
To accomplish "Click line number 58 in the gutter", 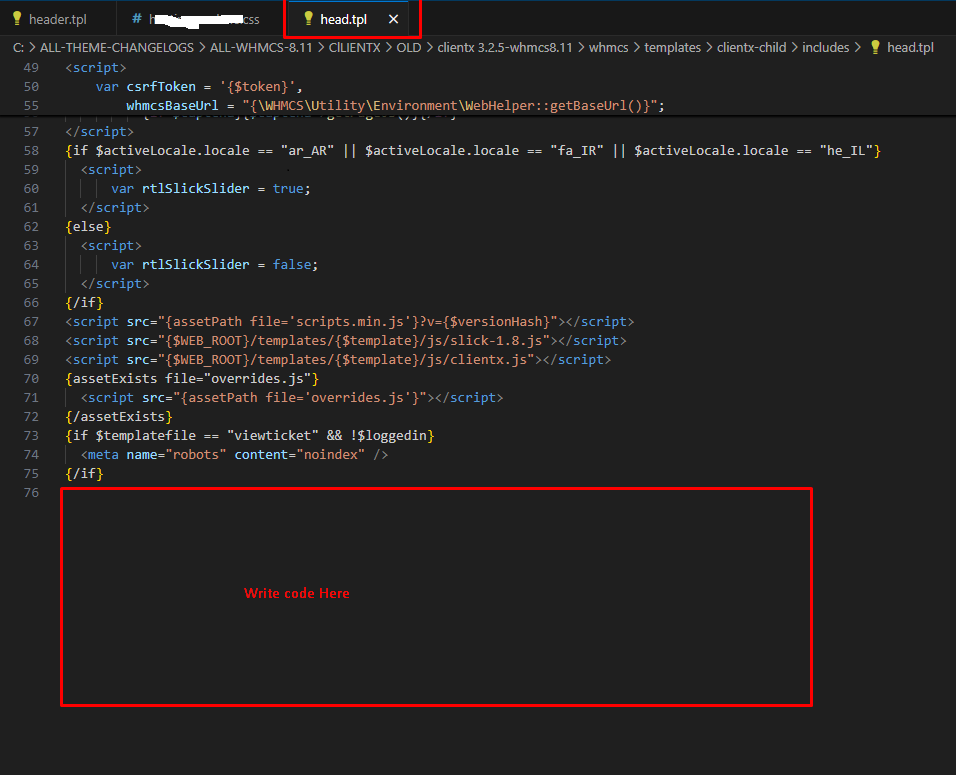I will click(x=31, y=150).
